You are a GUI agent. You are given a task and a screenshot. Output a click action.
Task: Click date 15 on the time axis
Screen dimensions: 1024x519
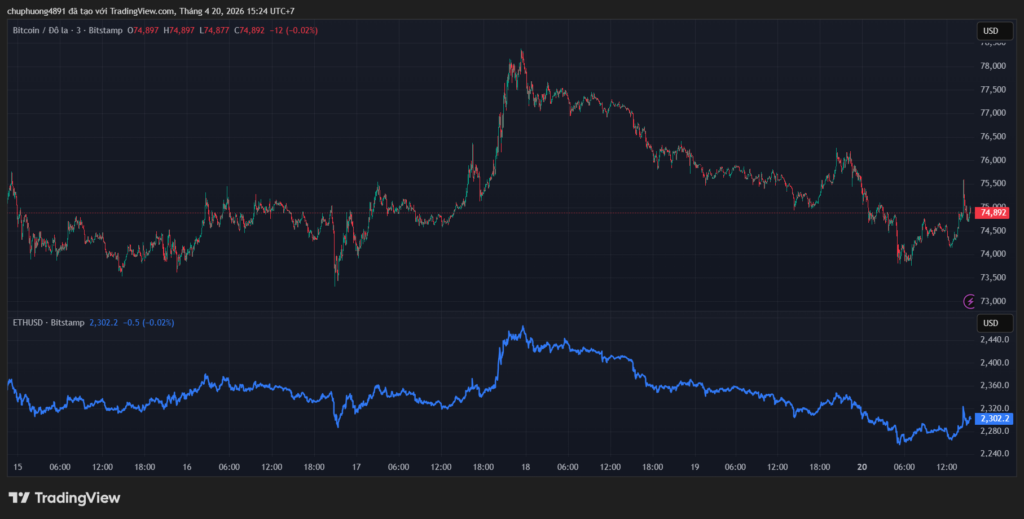coord(18,467)
